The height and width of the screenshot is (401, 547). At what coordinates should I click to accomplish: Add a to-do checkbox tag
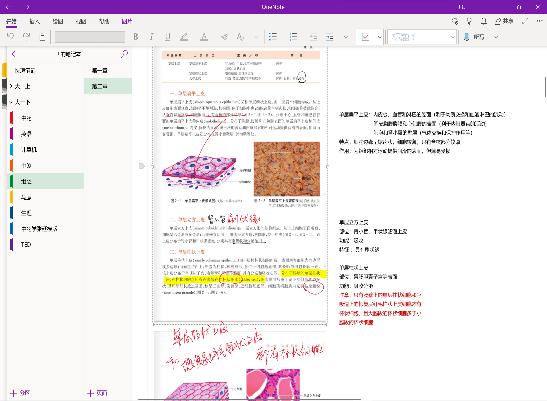click(x=365, y=37)
